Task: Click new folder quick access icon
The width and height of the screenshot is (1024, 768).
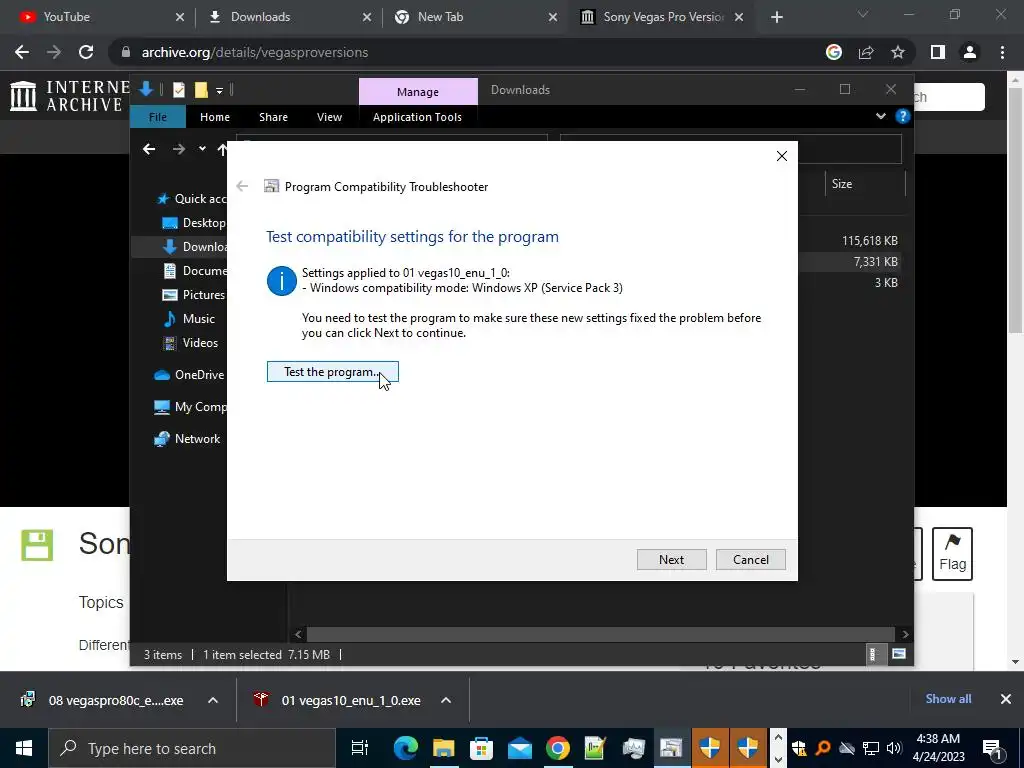Action: point(200,89)
